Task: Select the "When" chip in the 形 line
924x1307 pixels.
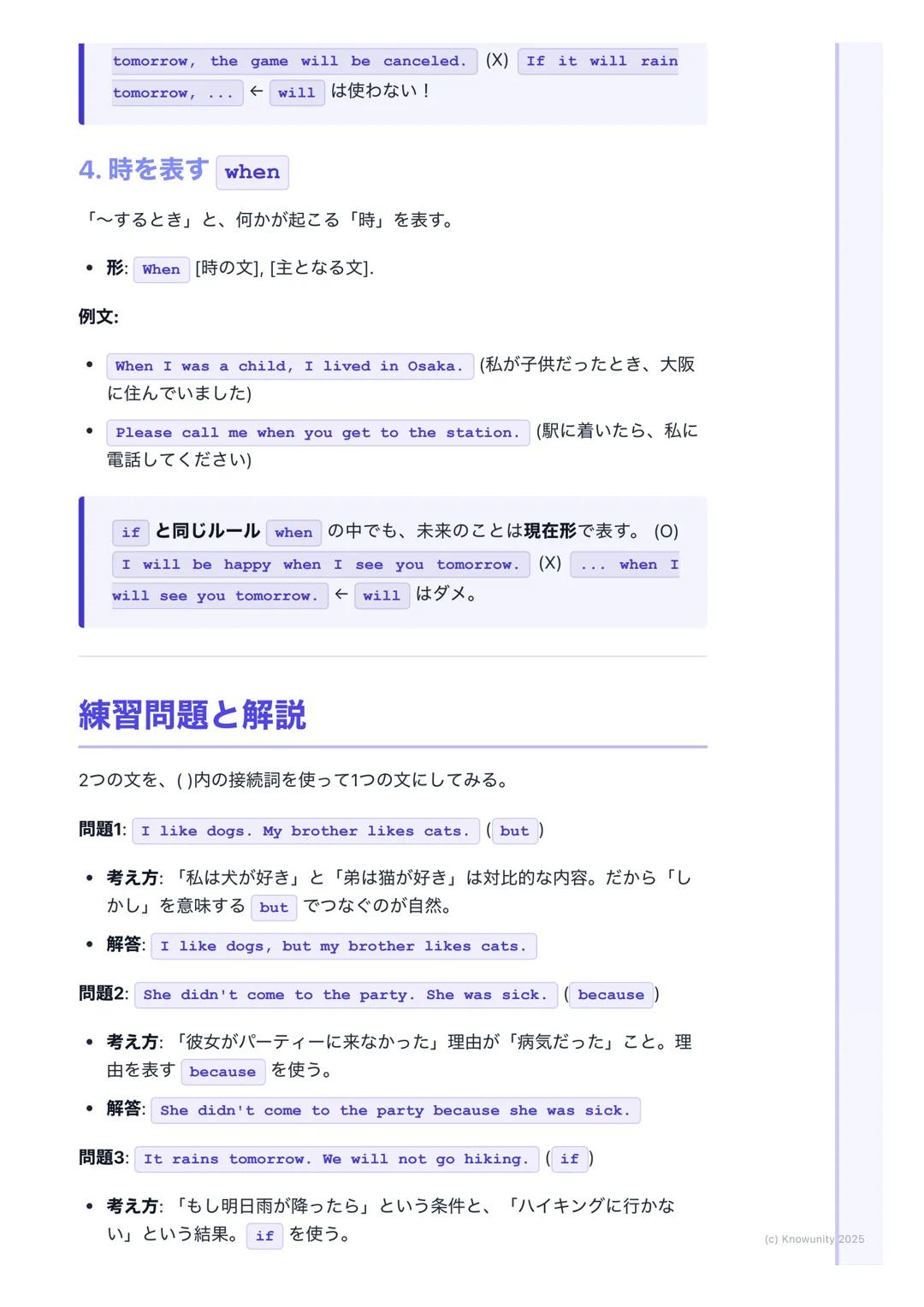Action: [x=161, y=269]
